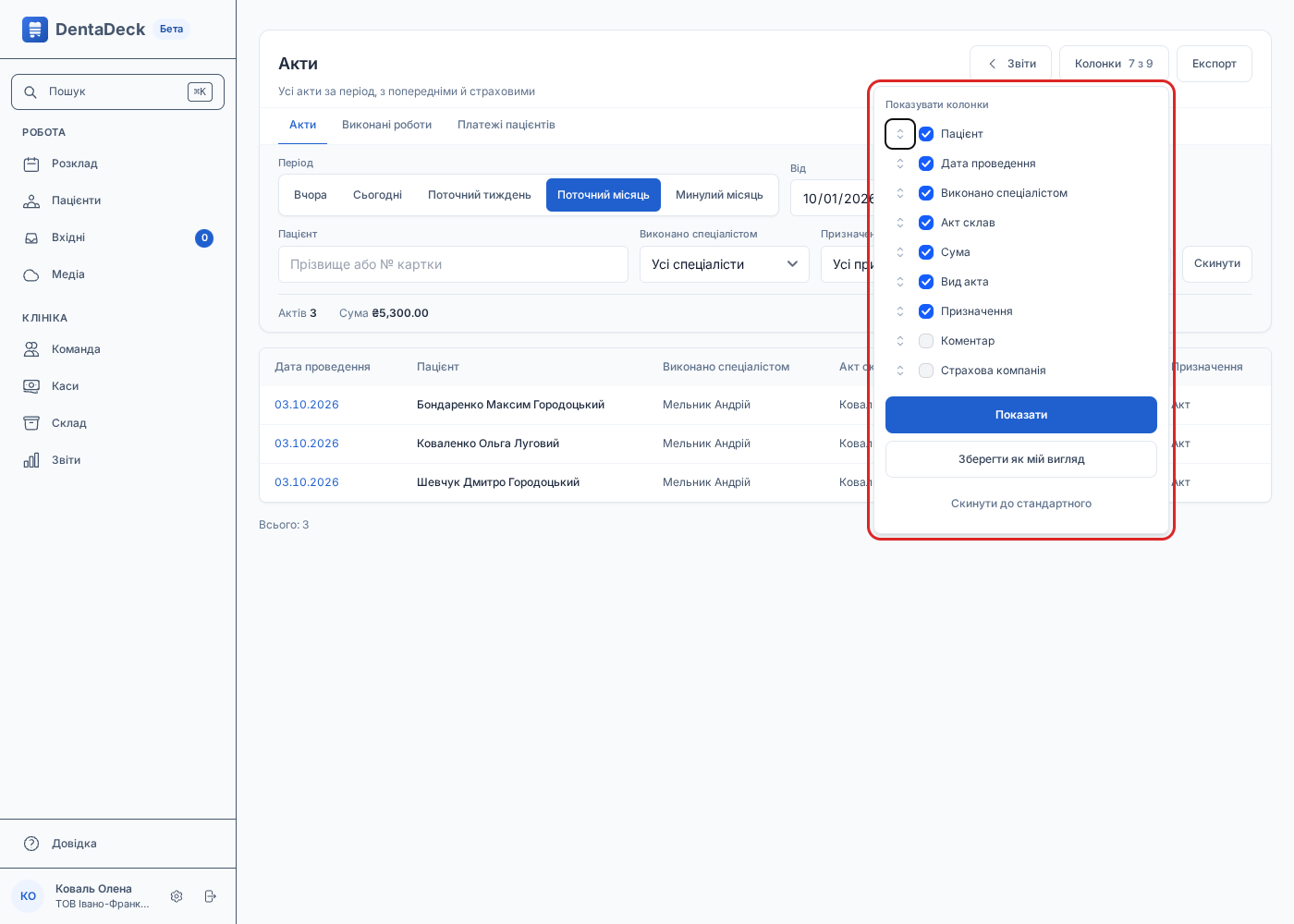Click the Експорт button
This screenshot has height=924, width=1294.
click(1215, 64)
